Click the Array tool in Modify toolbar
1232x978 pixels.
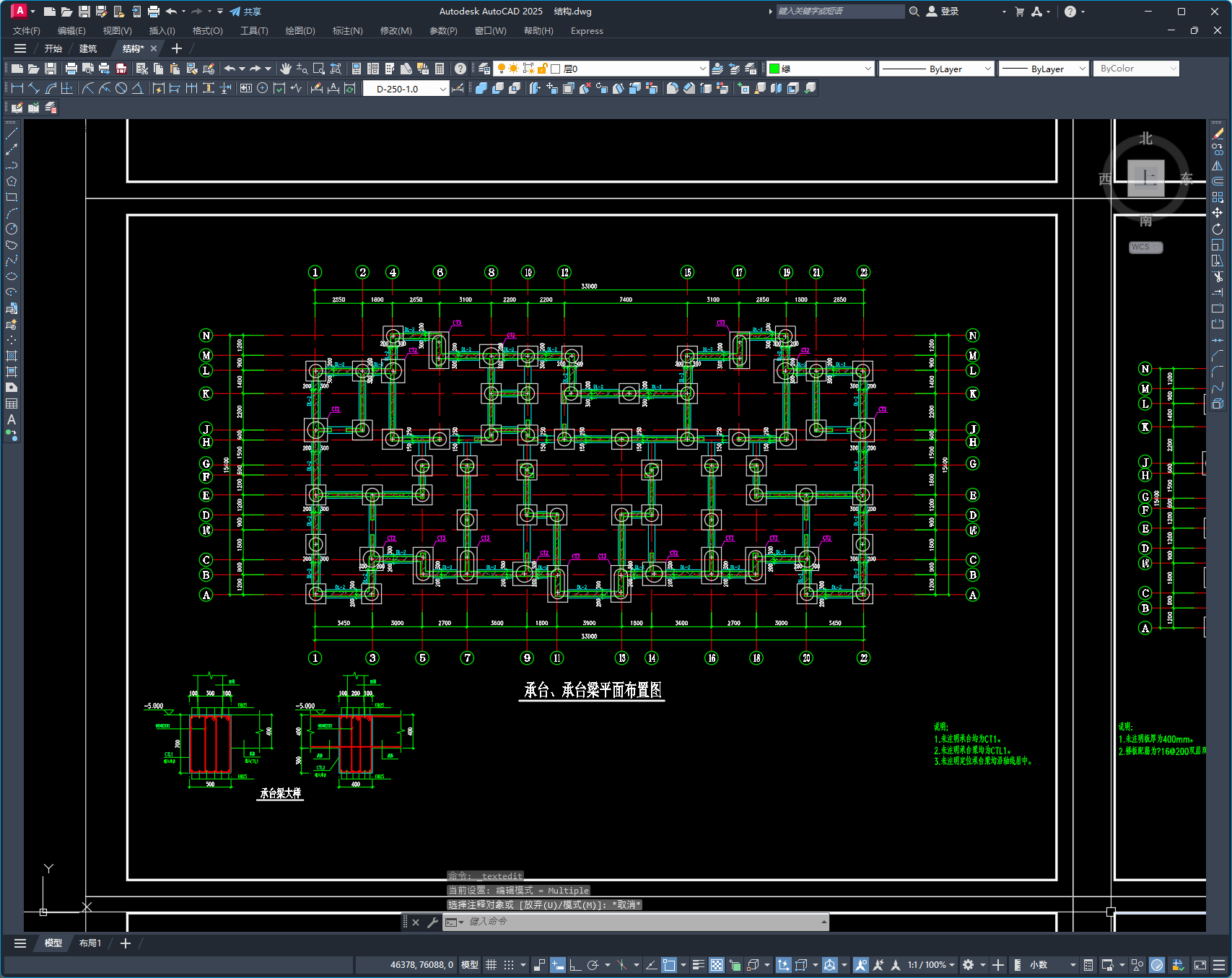click(1218, 197)
